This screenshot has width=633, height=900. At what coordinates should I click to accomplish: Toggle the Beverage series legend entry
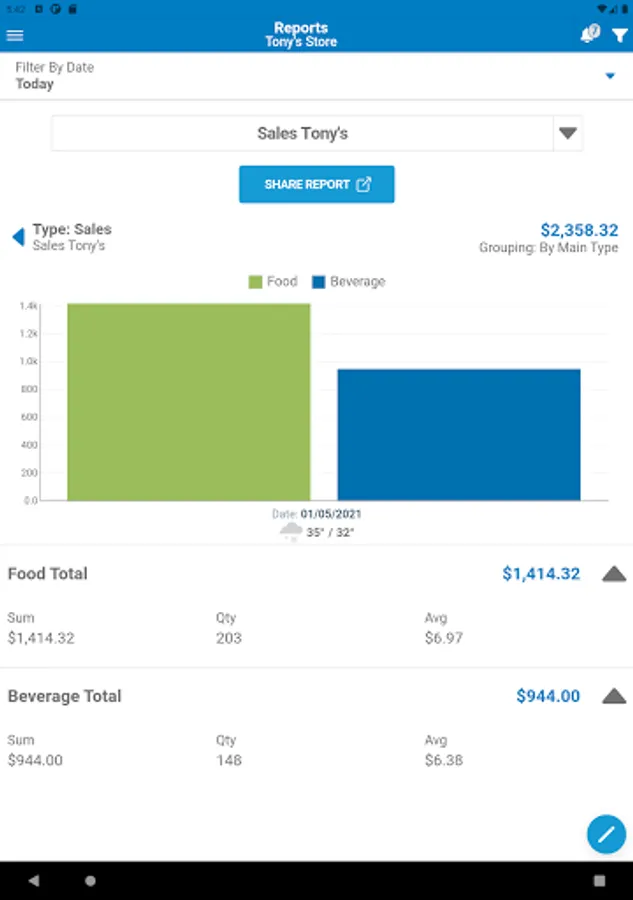click(x=348, y=282)
